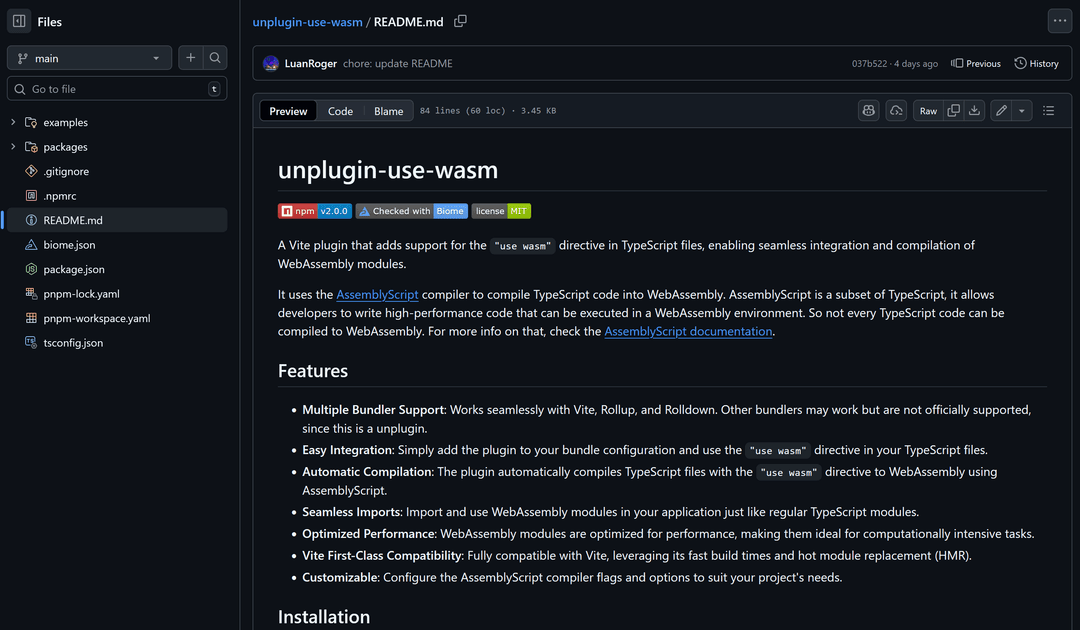This screenshot has height=630, width=1080.
Task: Edit README.md with the pencil icon
Action: 1002,110
